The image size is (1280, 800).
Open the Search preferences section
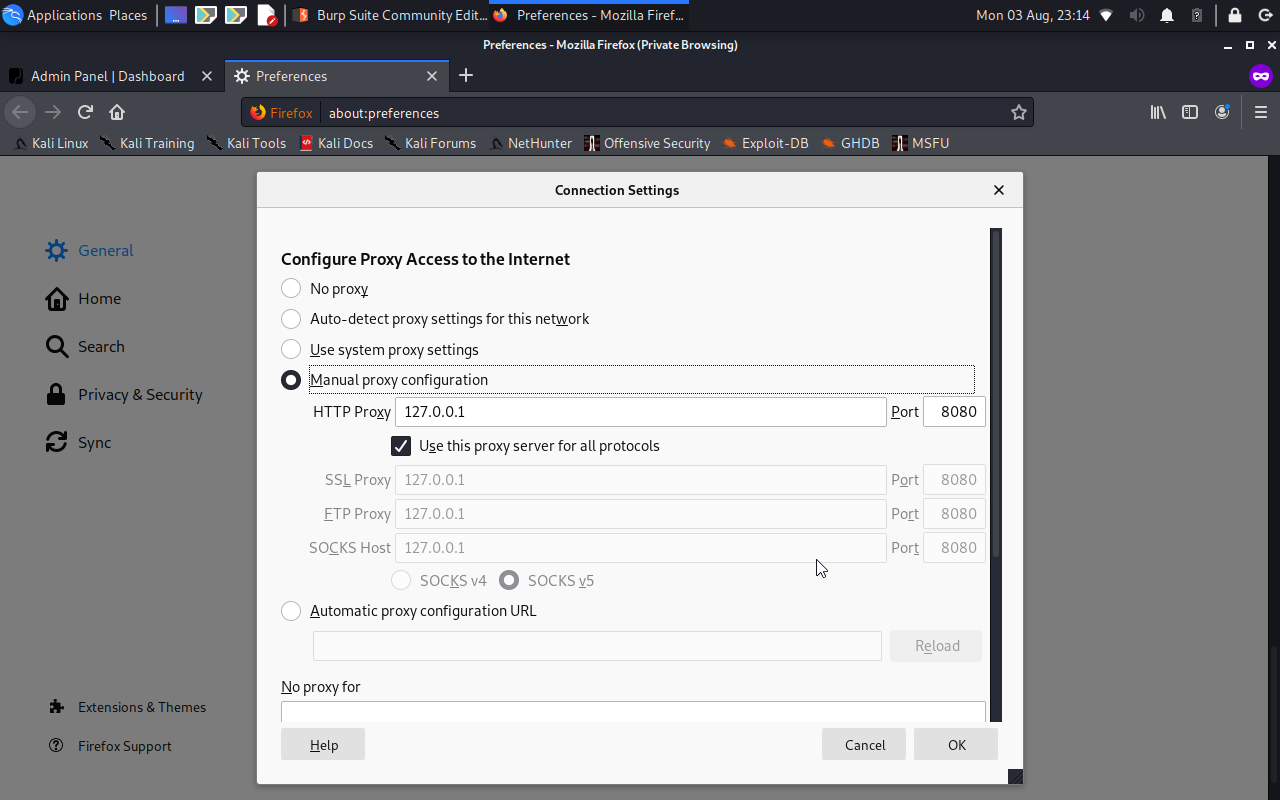coord(98,346)
